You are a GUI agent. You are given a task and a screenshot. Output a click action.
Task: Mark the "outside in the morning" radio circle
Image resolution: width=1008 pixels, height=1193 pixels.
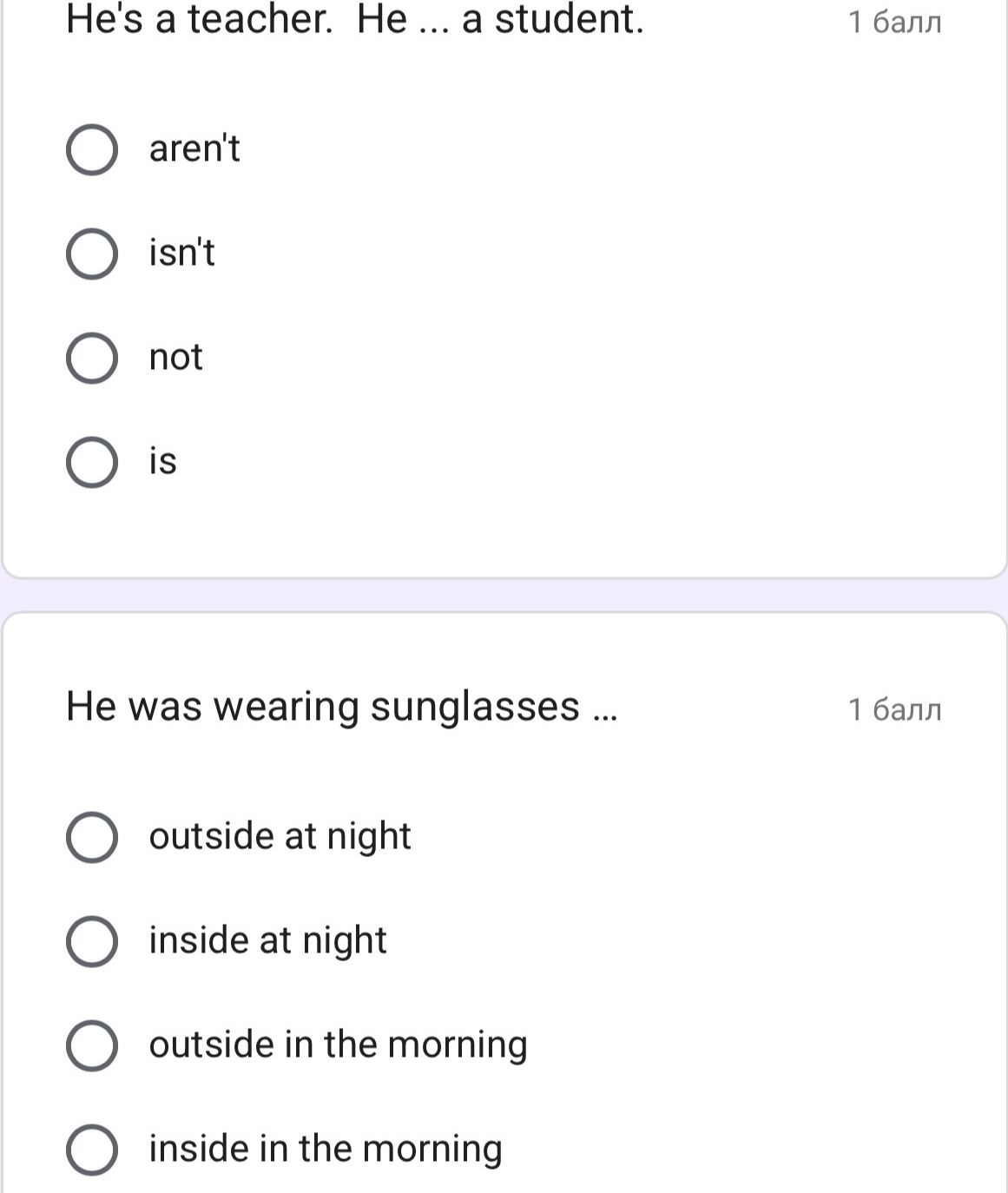click(x=92, y=1045)
